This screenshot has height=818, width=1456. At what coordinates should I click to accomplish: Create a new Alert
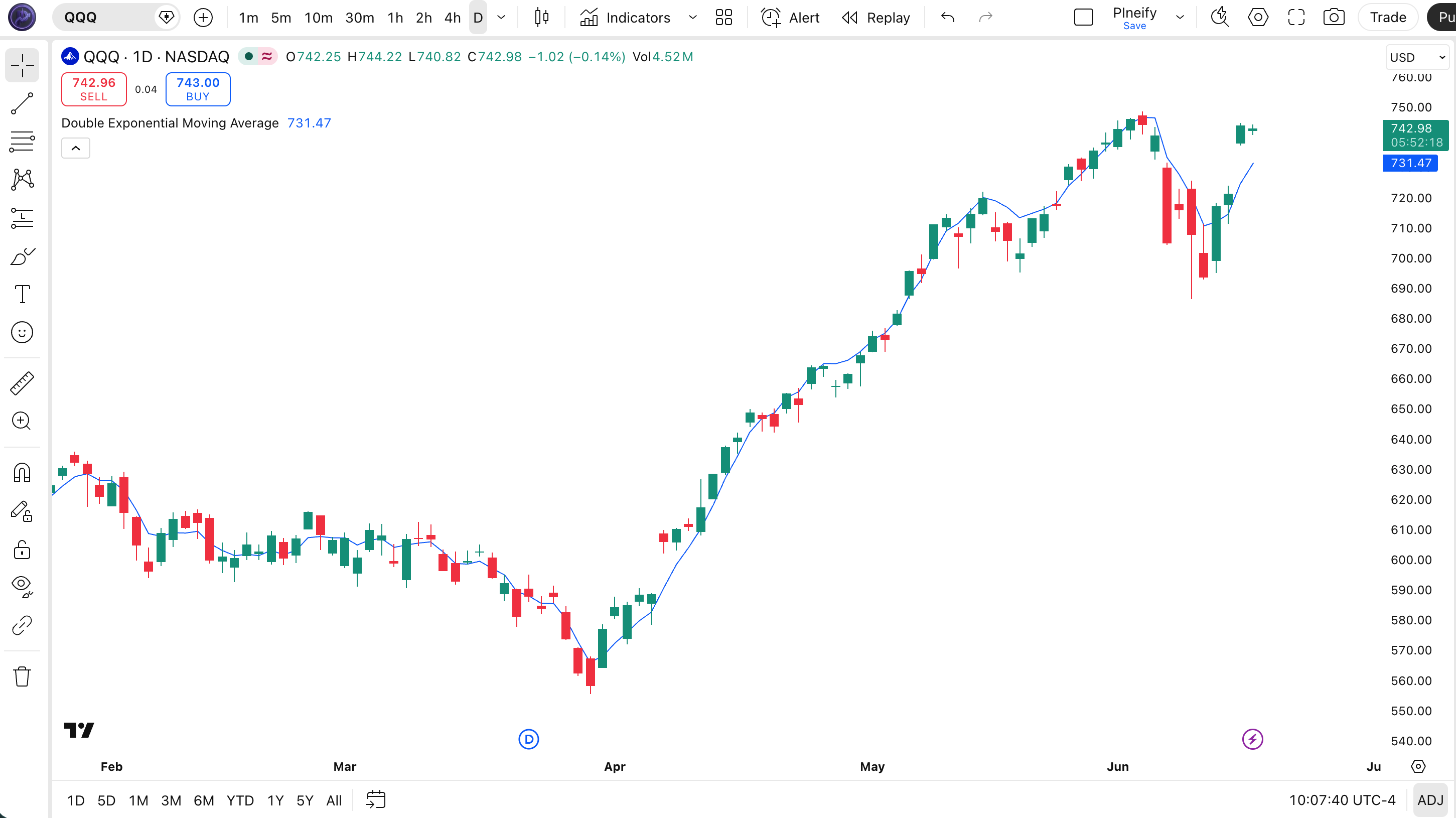[790, 18]
